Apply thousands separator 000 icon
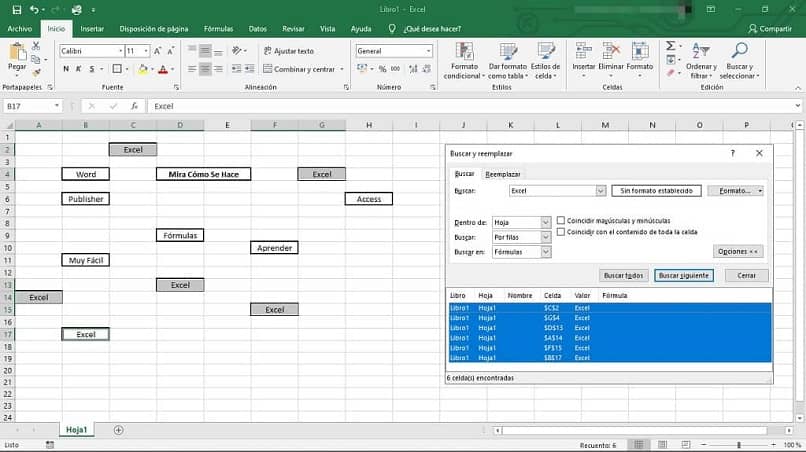This screenshot has width=806, height=452. coord(395,69)
